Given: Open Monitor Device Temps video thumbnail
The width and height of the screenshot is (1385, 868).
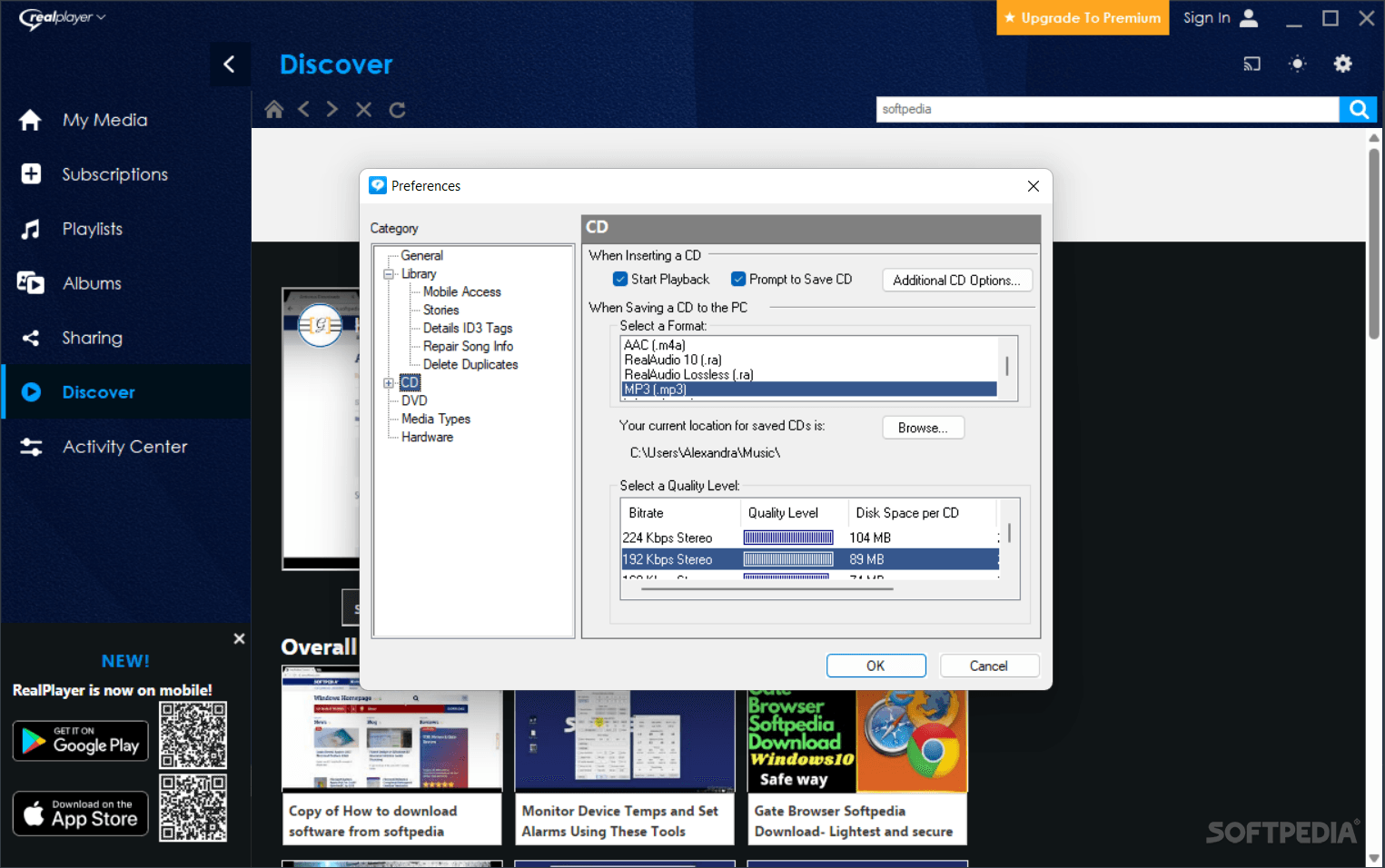Looking at the screenshot, I should pos(625,741).
